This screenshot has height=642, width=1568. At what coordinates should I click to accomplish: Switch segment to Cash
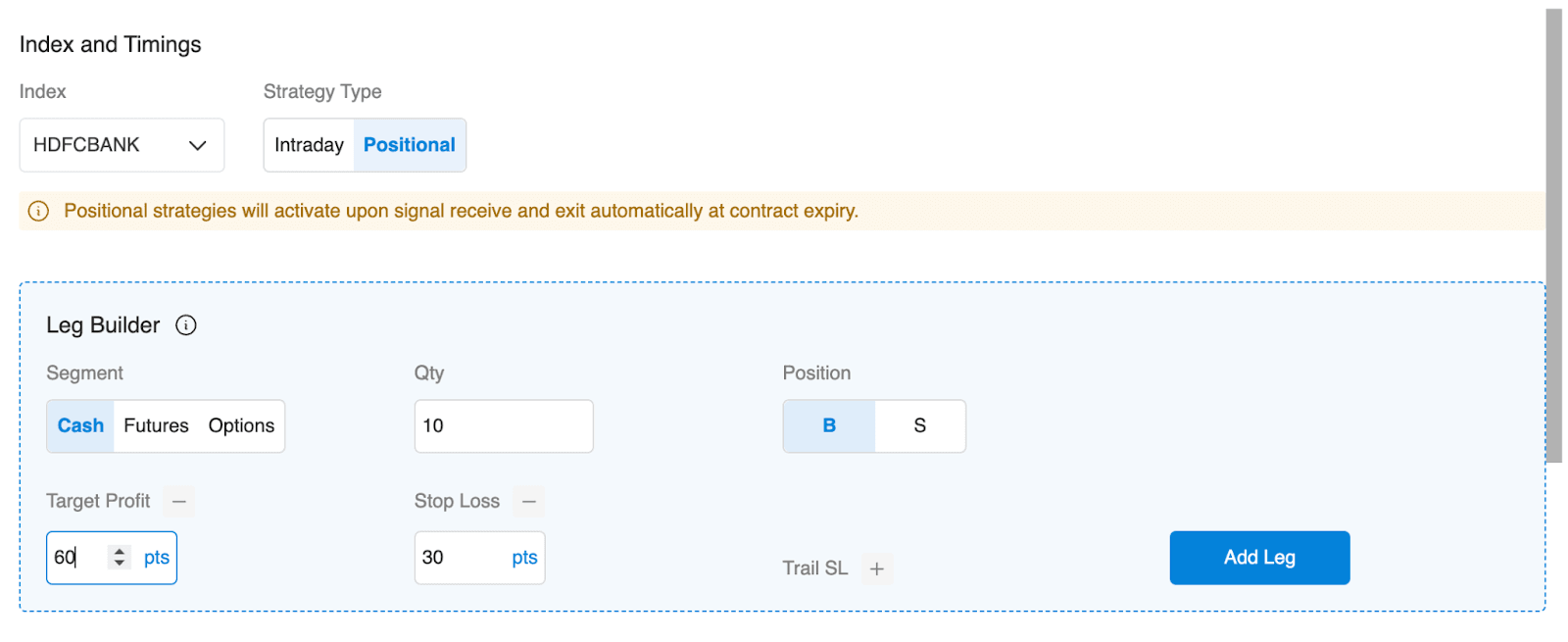(x=80, y=426)
